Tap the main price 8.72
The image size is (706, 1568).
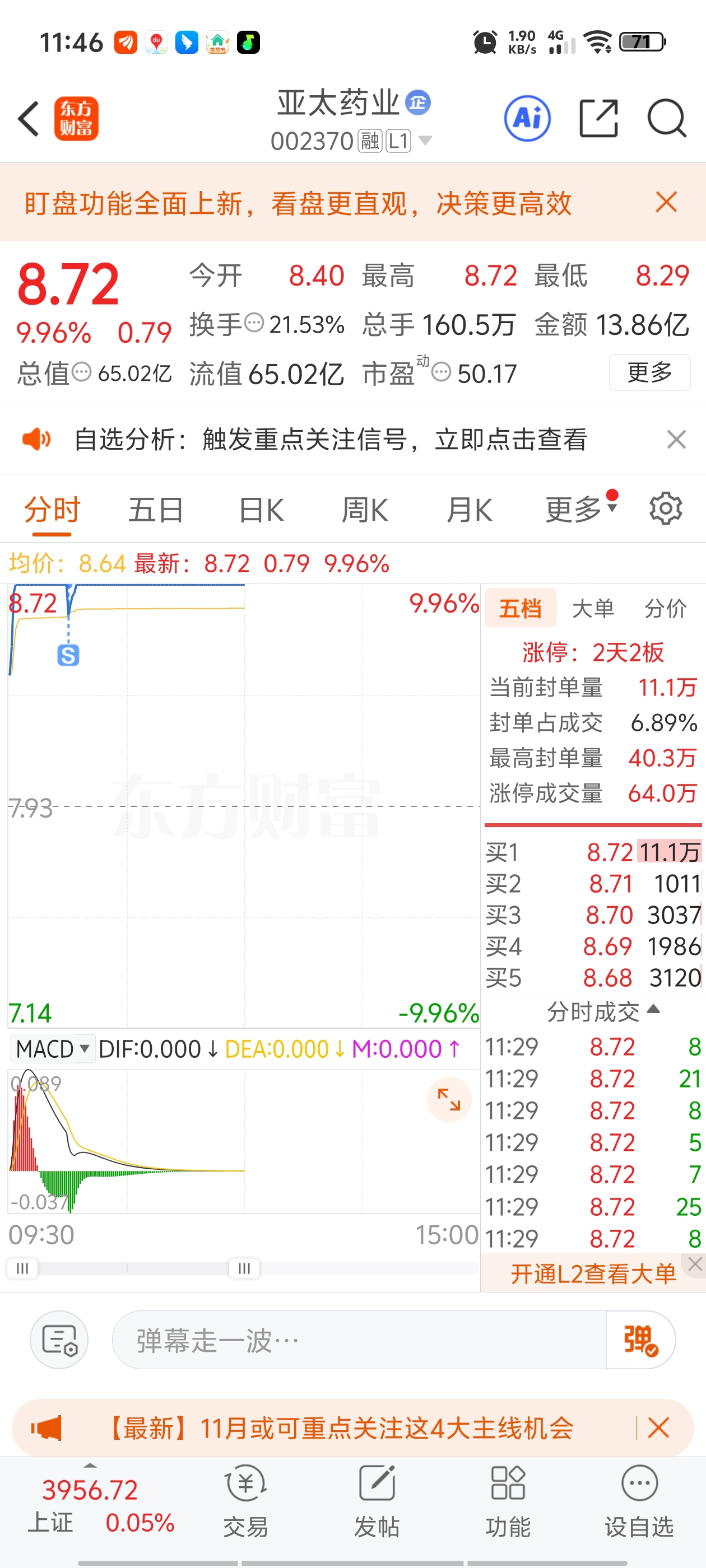68,284
